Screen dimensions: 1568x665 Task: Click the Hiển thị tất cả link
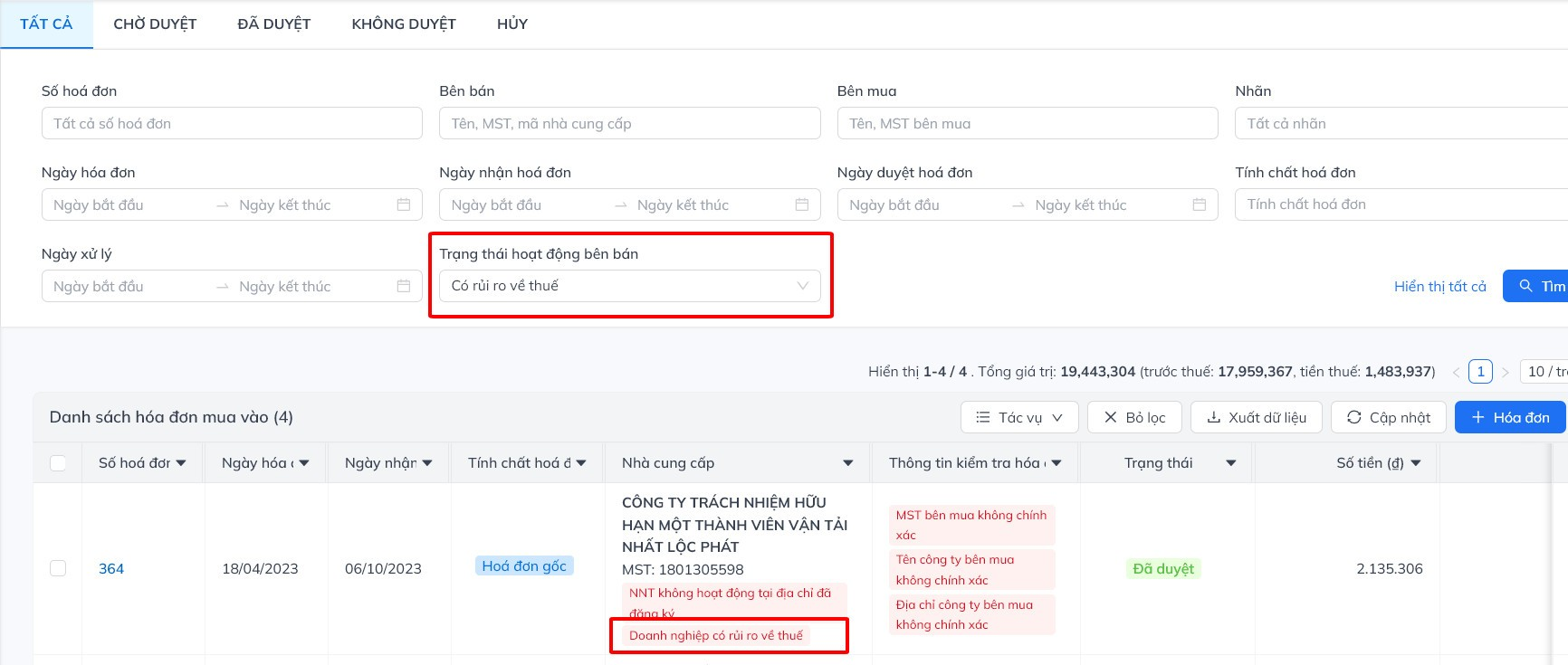1439,286
